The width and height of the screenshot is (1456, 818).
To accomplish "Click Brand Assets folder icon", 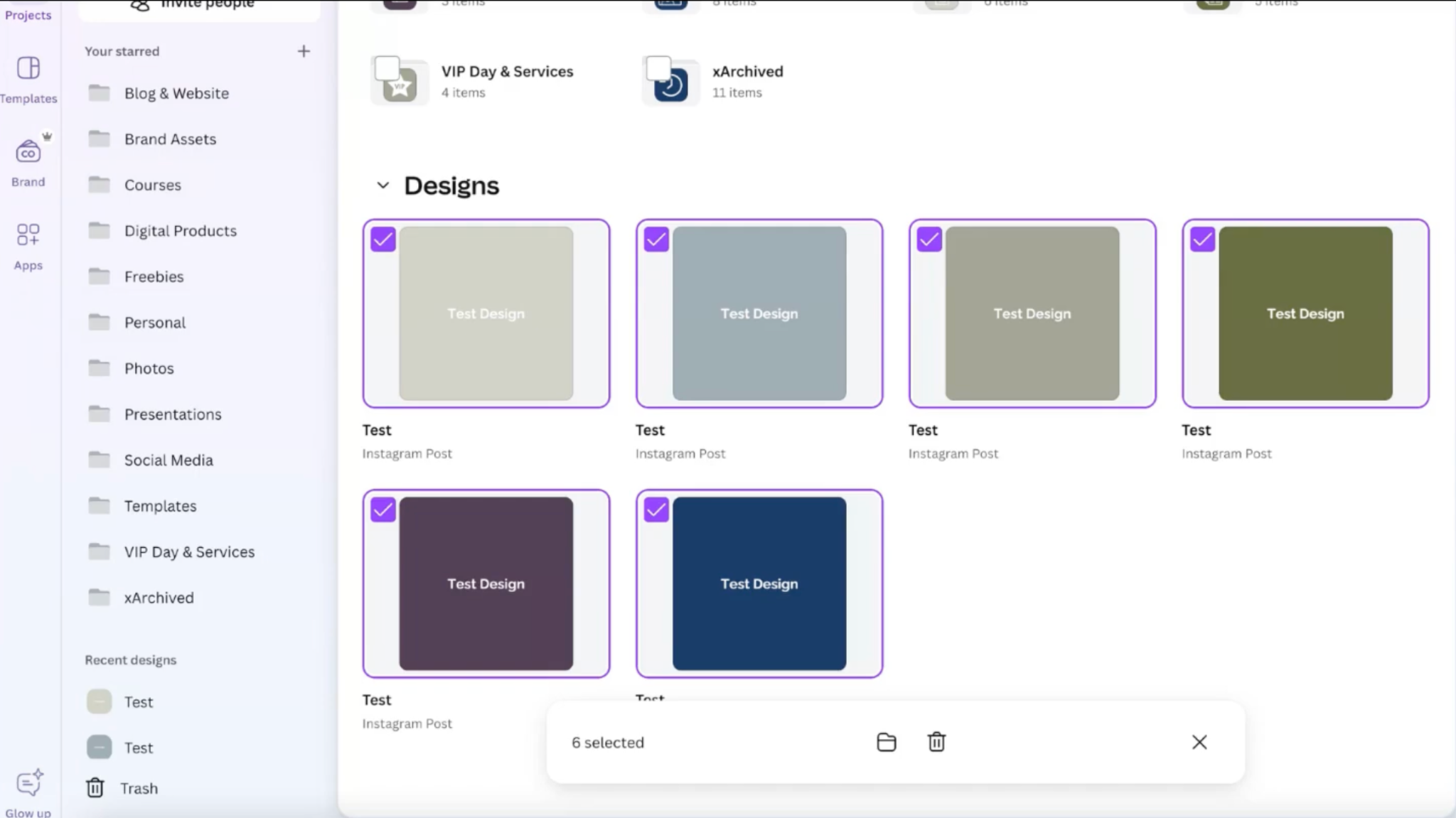I will pos(100,139).
